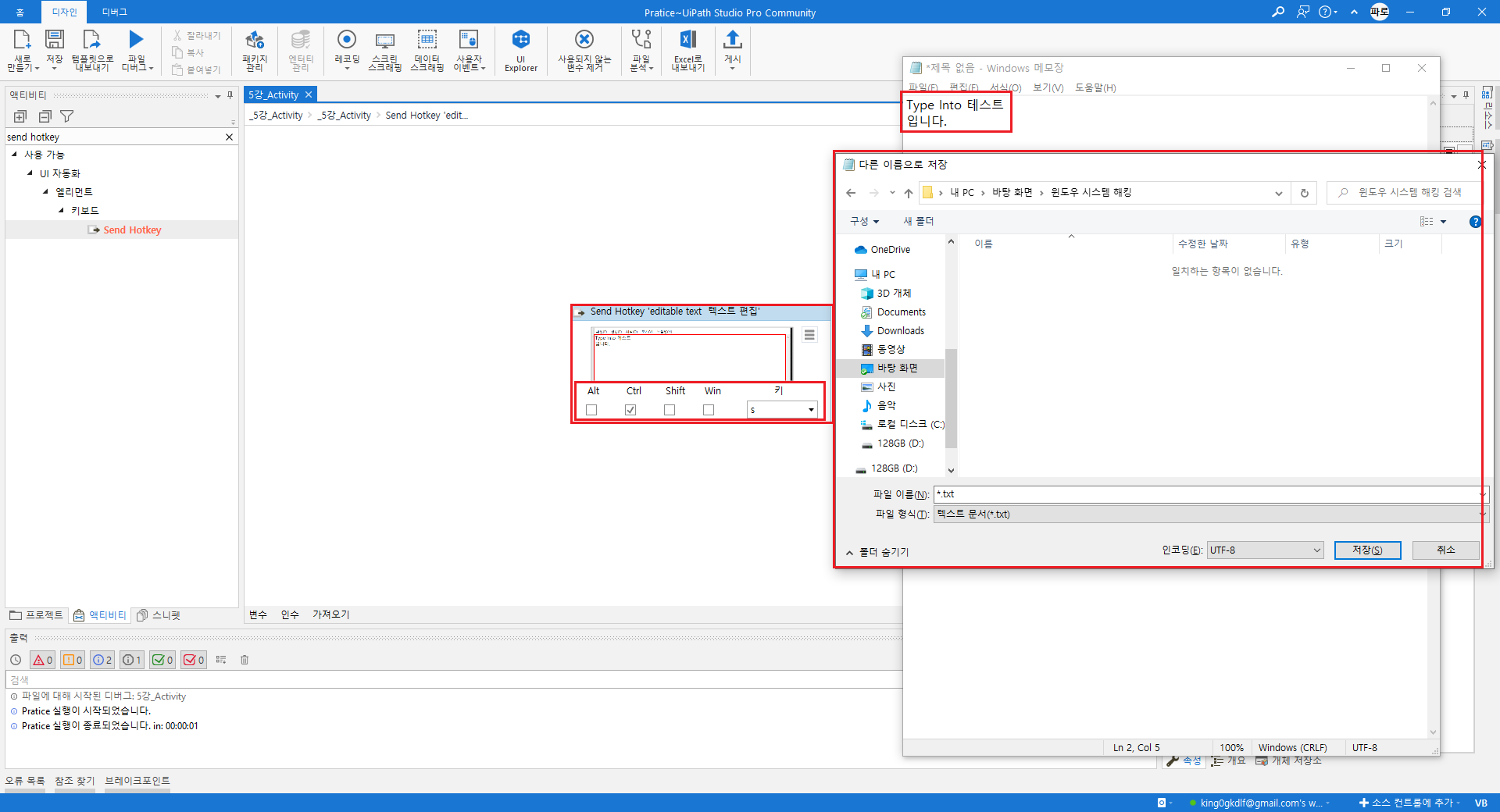Viewport: 1500px width, 812px height.
Task: Toggle trace messages filter showing 1
Action: click(132, 660)
